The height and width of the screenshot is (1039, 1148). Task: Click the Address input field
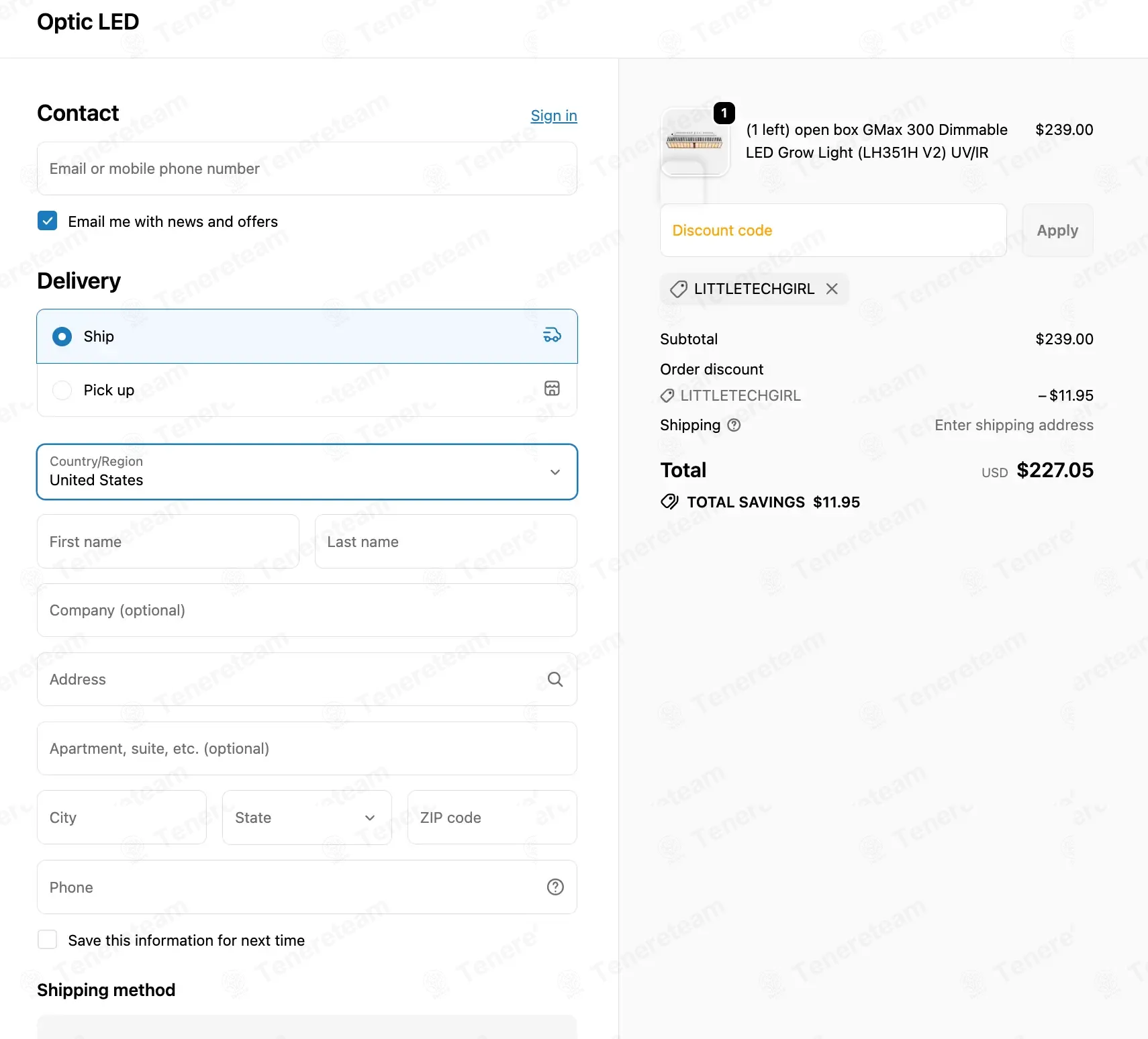click(x=307, y=679)
